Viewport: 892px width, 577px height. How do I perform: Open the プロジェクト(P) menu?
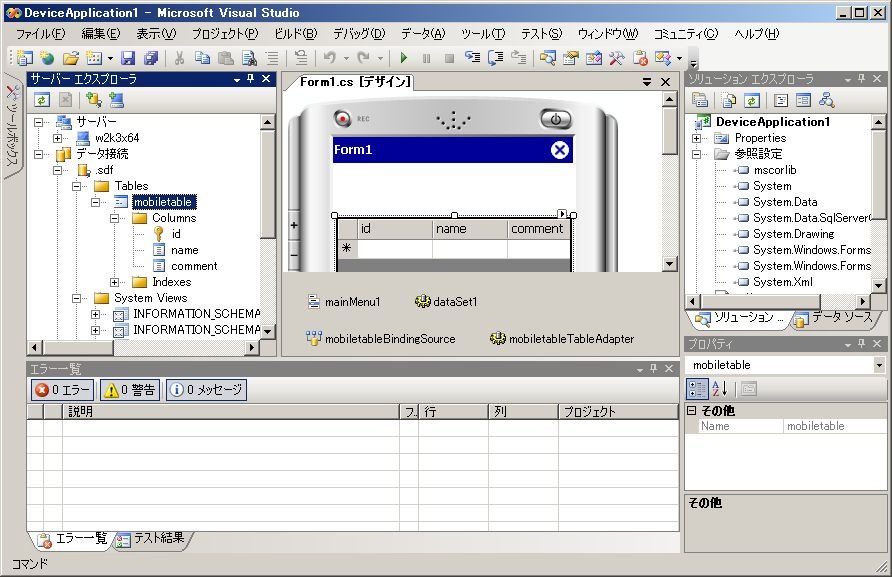(x=225, y=34)
